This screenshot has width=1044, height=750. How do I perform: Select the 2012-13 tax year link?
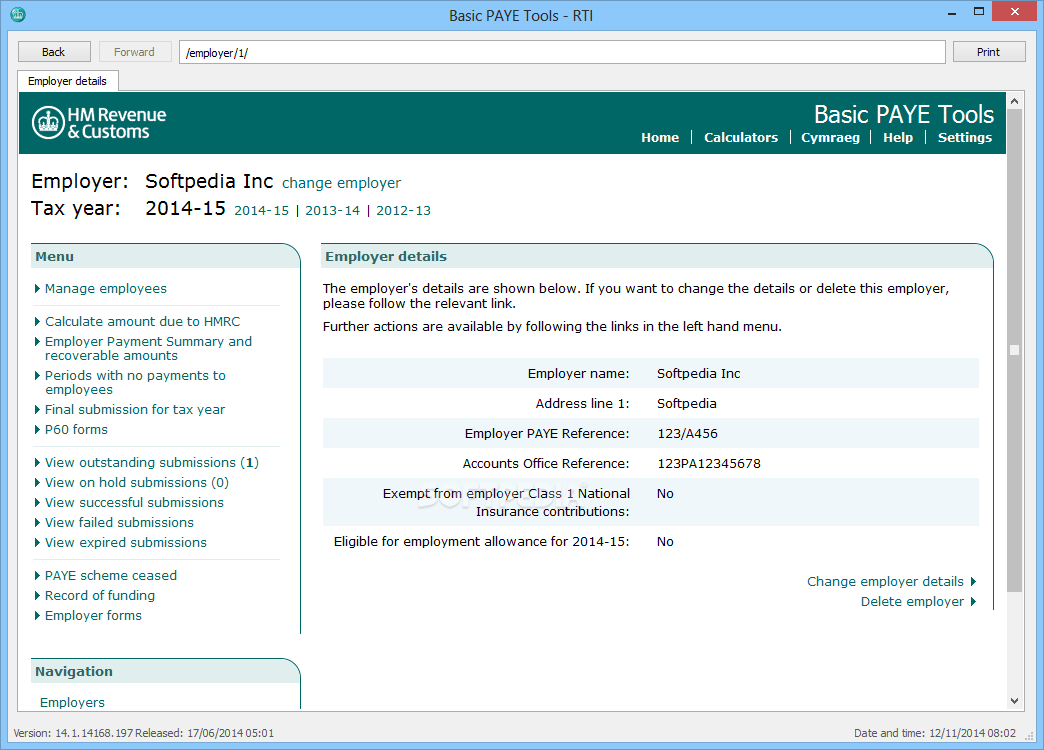click(x=403, y=211)
